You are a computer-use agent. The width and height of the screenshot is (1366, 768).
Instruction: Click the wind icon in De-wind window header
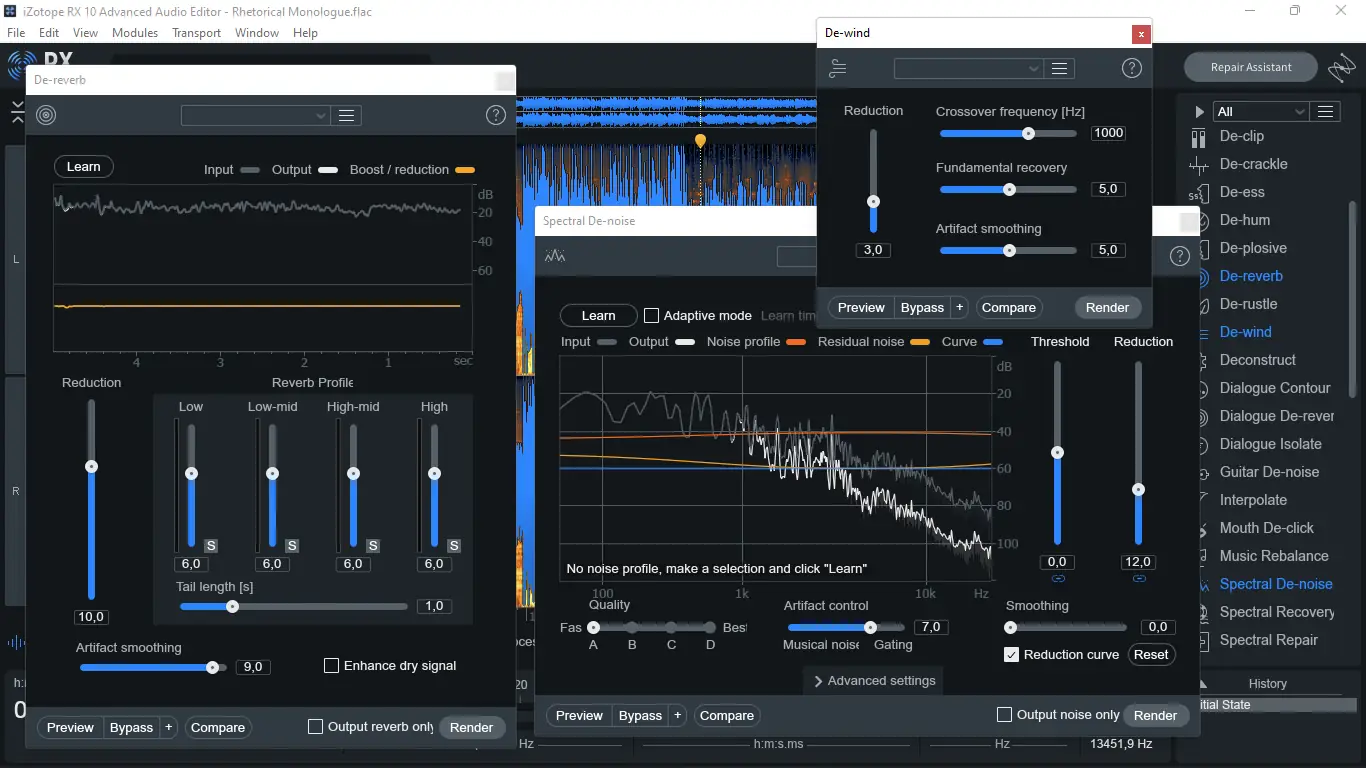click(838, 68)
